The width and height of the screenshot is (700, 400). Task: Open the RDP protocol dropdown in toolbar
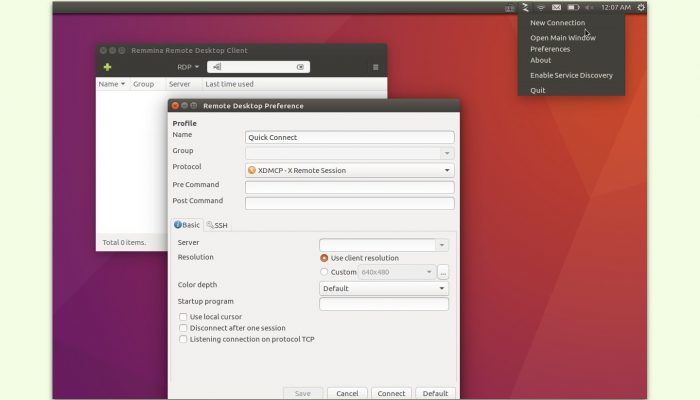(188, 67)
